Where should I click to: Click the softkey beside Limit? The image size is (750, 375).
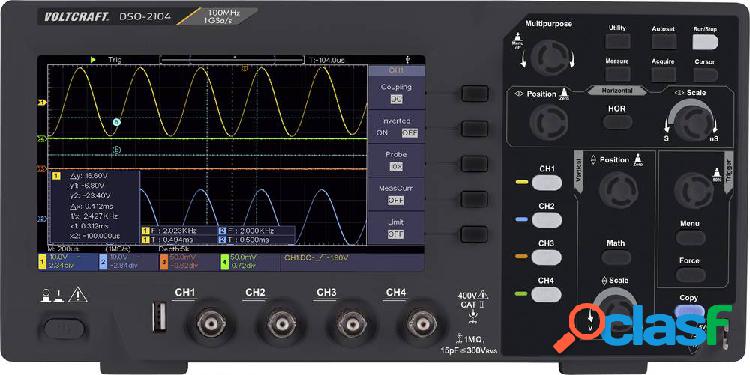[475, 234]
